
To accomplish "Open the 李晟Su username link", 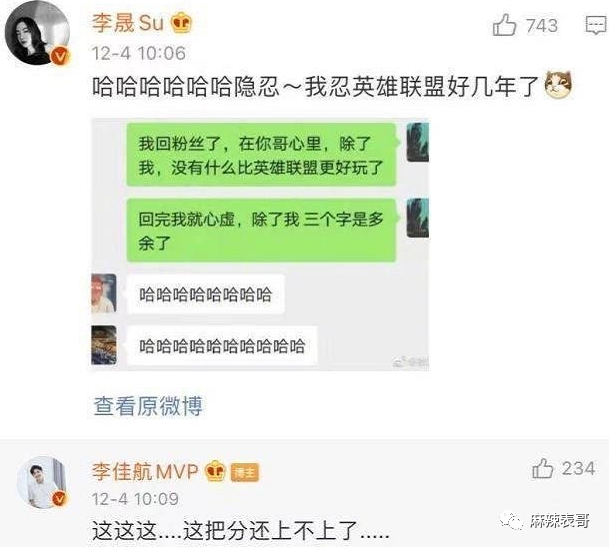I will (x=128, y=23).
